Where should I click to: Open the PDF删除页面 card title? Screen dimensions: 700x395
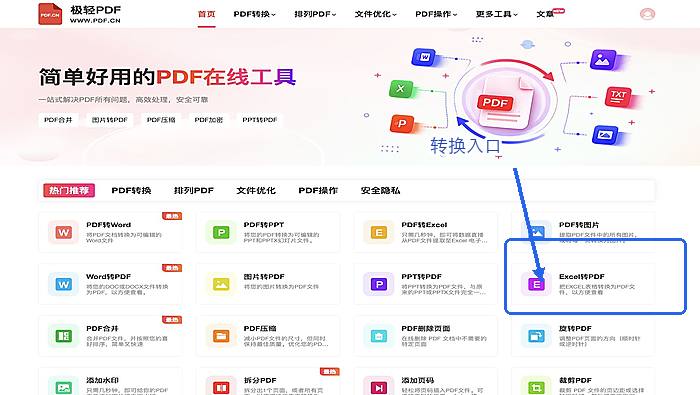point(425,328)
